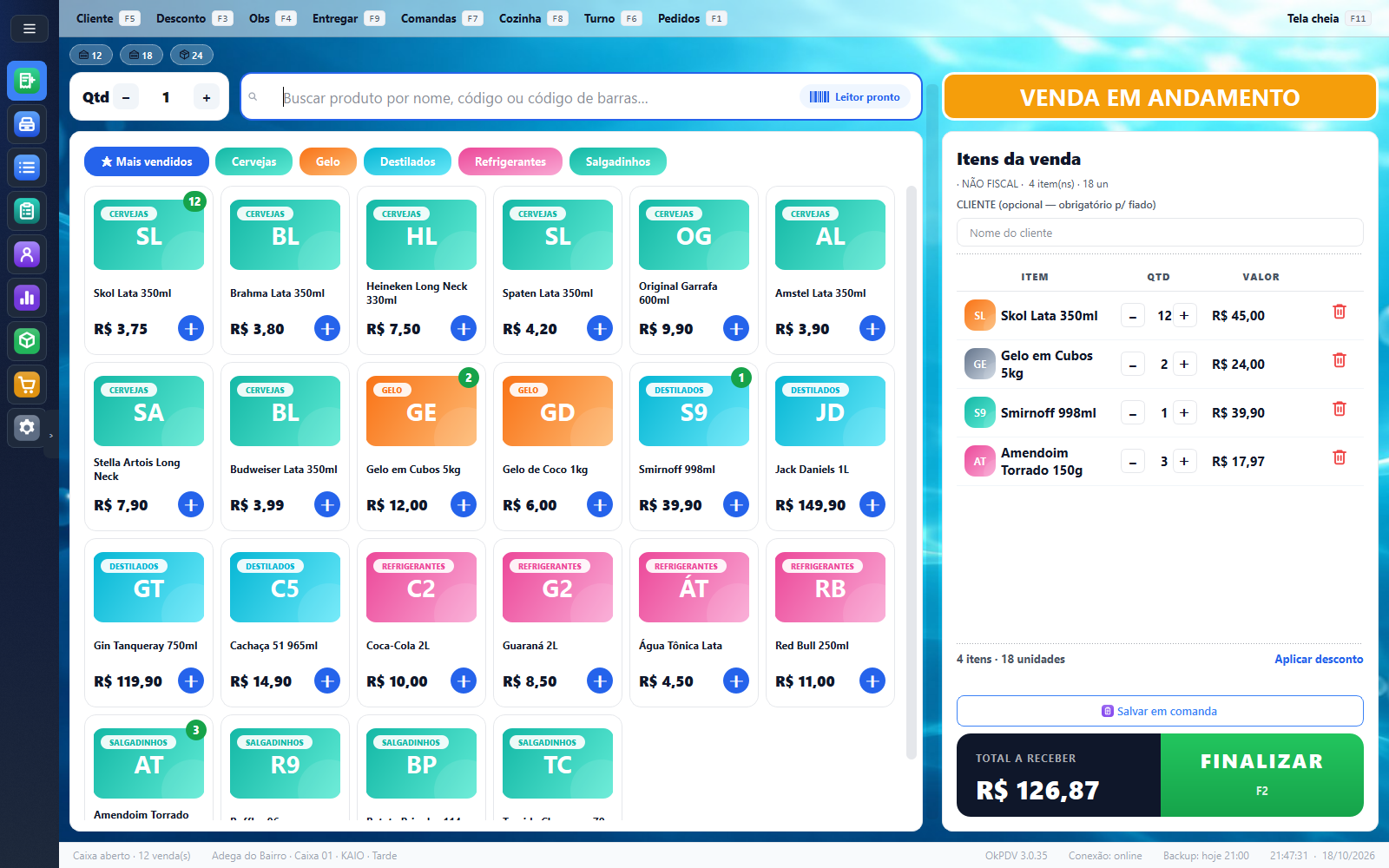Remove Gelo em Cubos 5kg with trash icon
This screenshot has height=868, width=1389.
[1340, 360]
